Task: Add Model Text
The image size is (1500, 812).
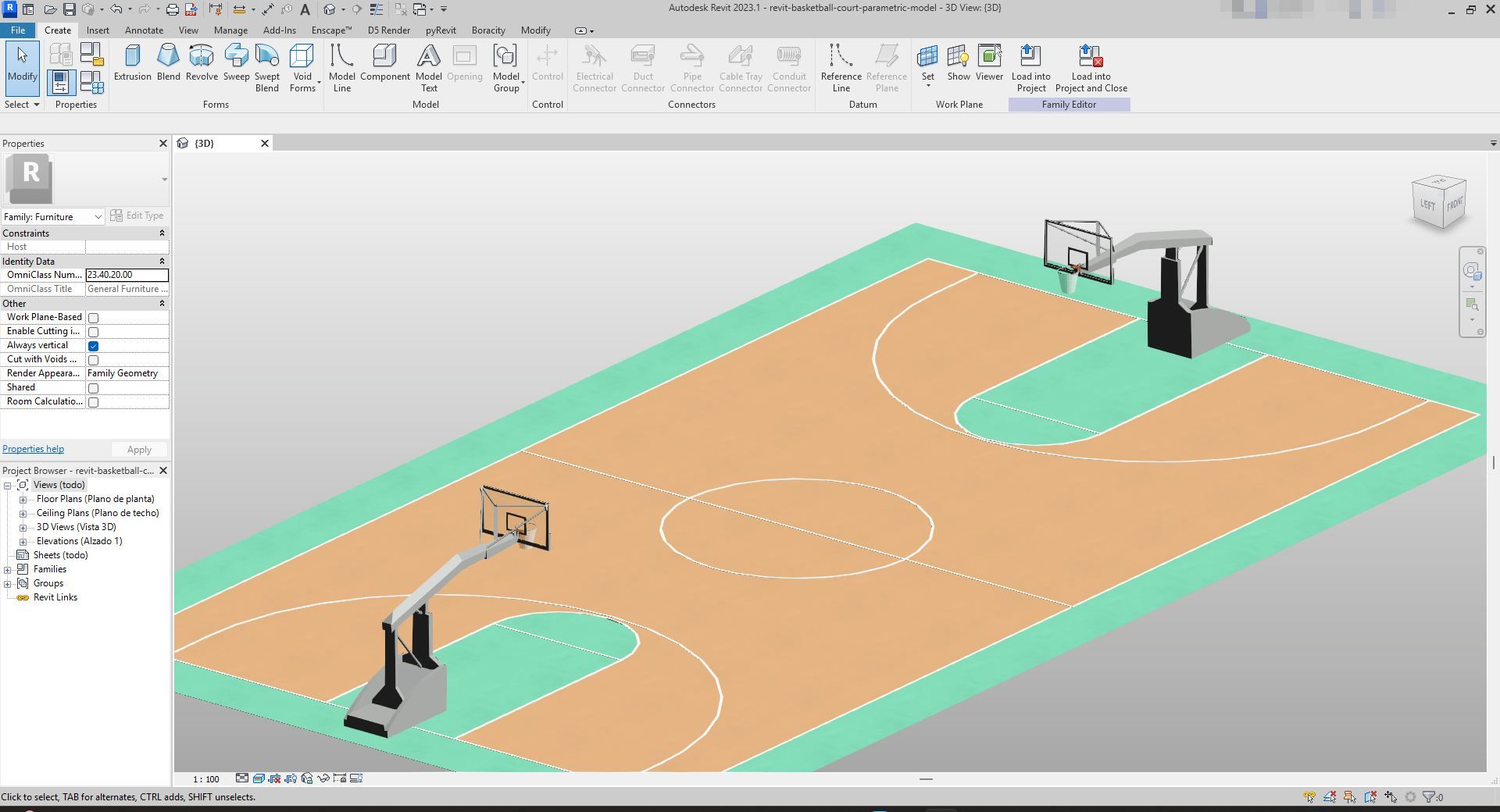Action: [x=428, y=68]
